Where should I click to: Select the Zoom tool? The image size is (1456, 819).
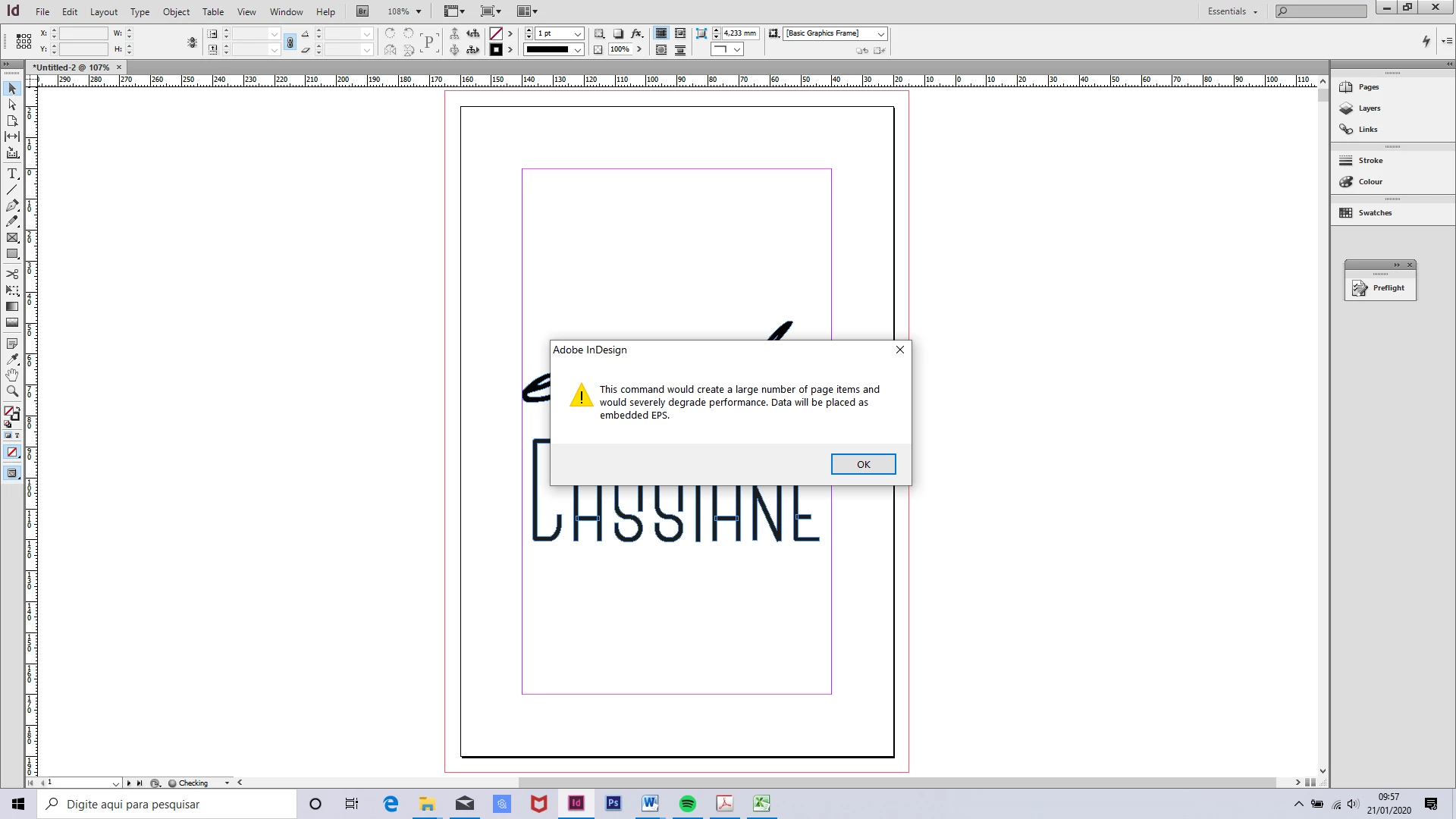click(12, 391)
